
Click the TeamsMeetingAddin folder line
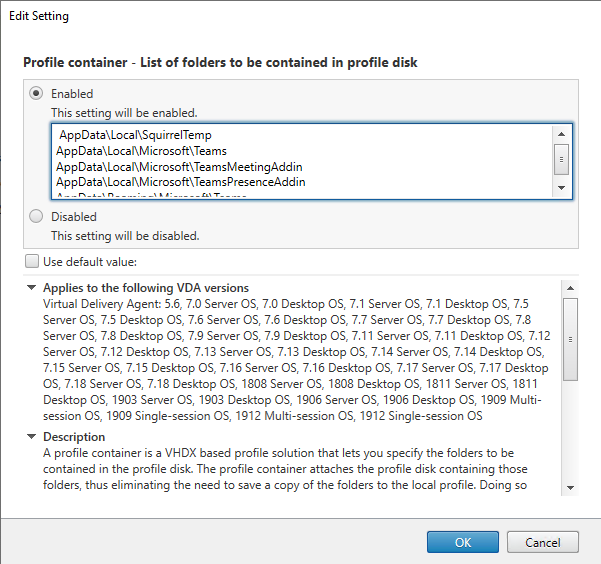(x=179, y=166)
